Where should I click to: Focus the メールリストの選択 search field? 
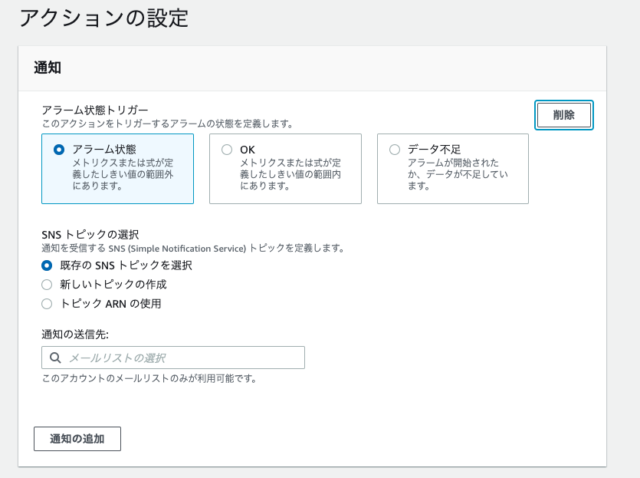(x=173, y=358)
